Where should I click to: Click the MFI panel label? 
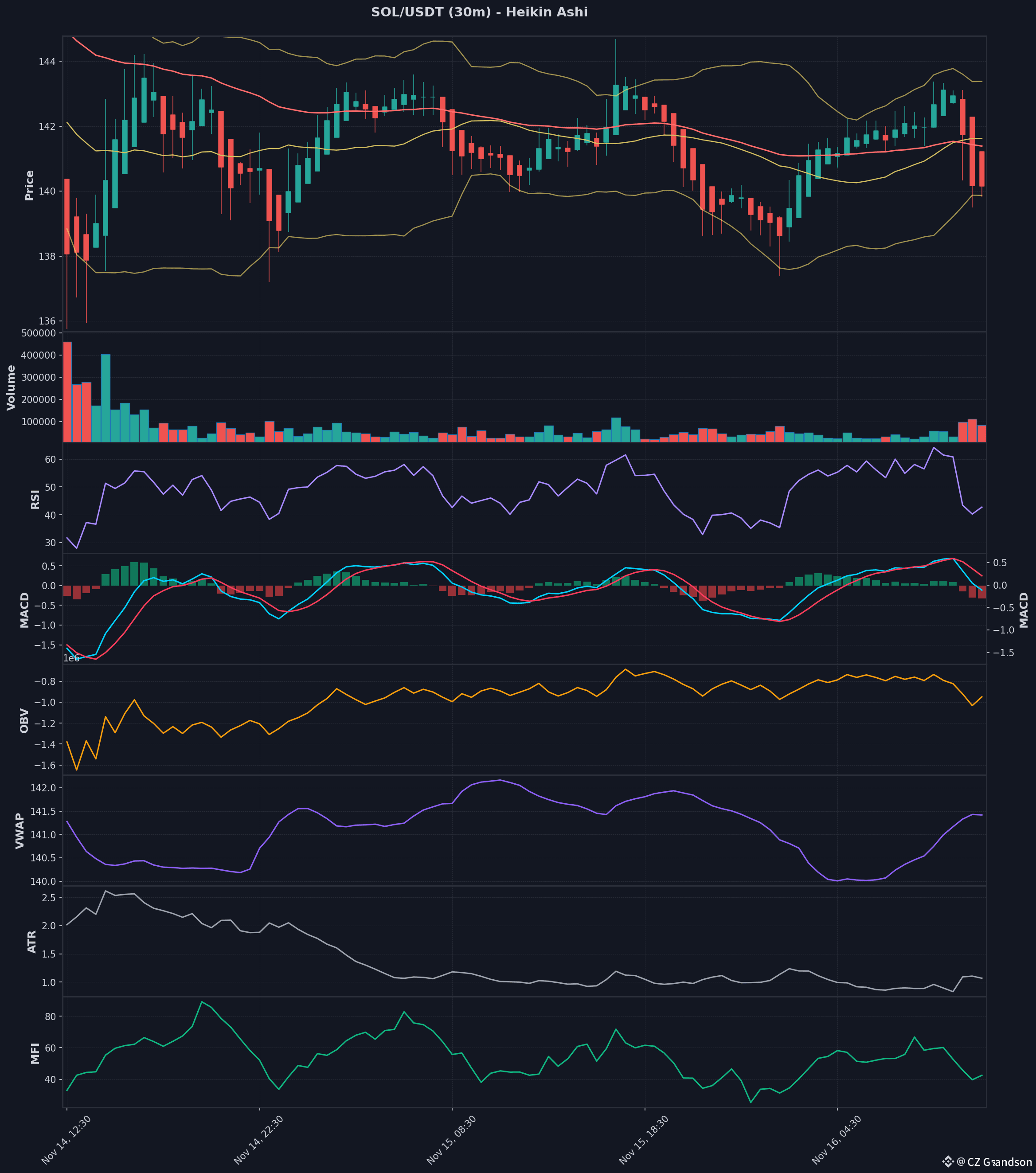click(x=35, y=1053)
